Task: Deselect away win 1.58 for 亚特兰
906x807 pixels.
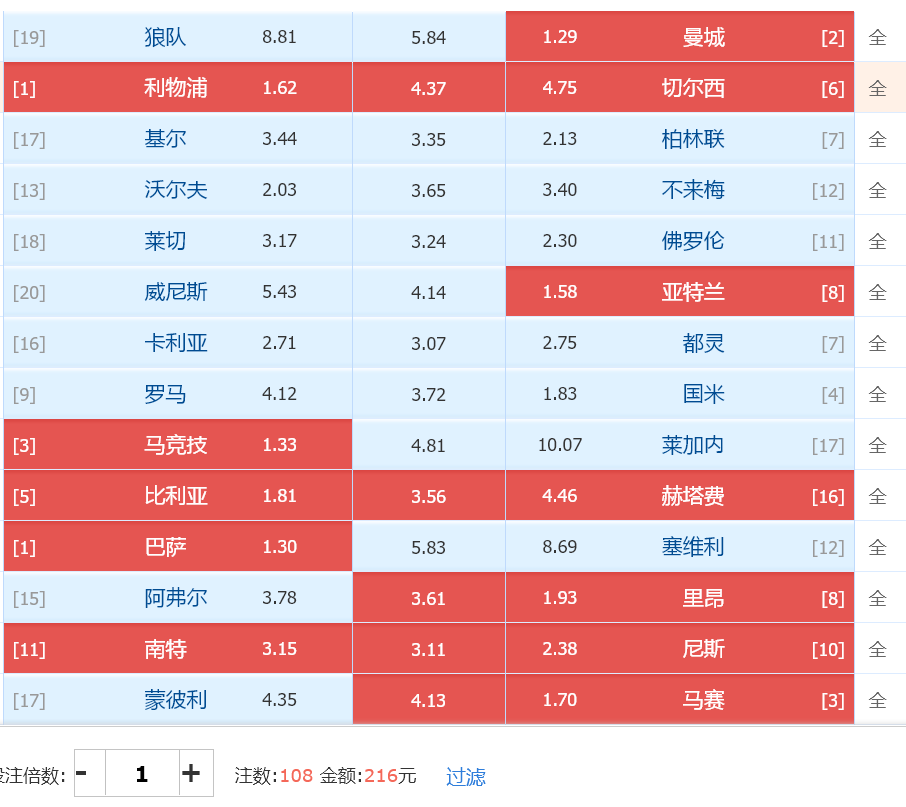Action: click(680, 292)
